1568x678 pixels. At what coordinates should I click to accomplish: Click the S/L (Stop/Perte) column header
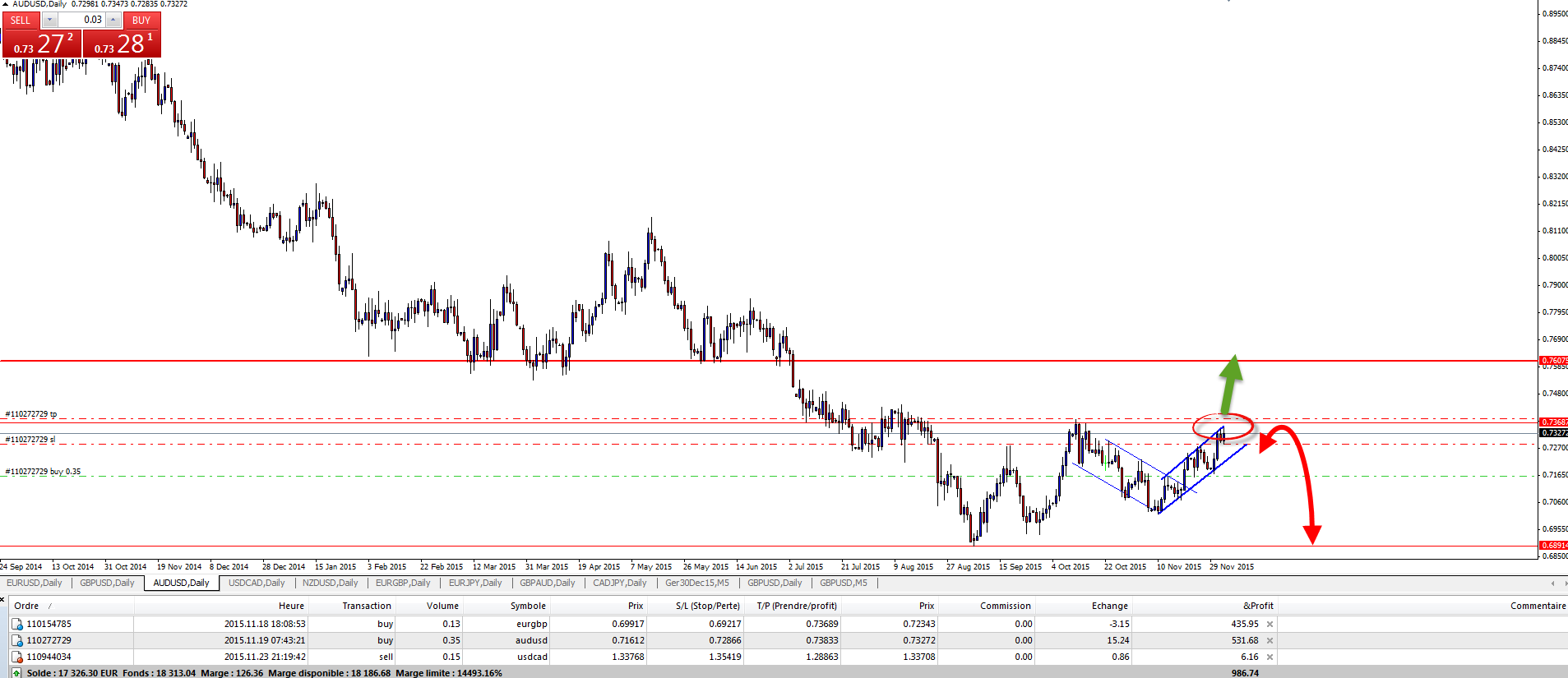tap(707, 606)
